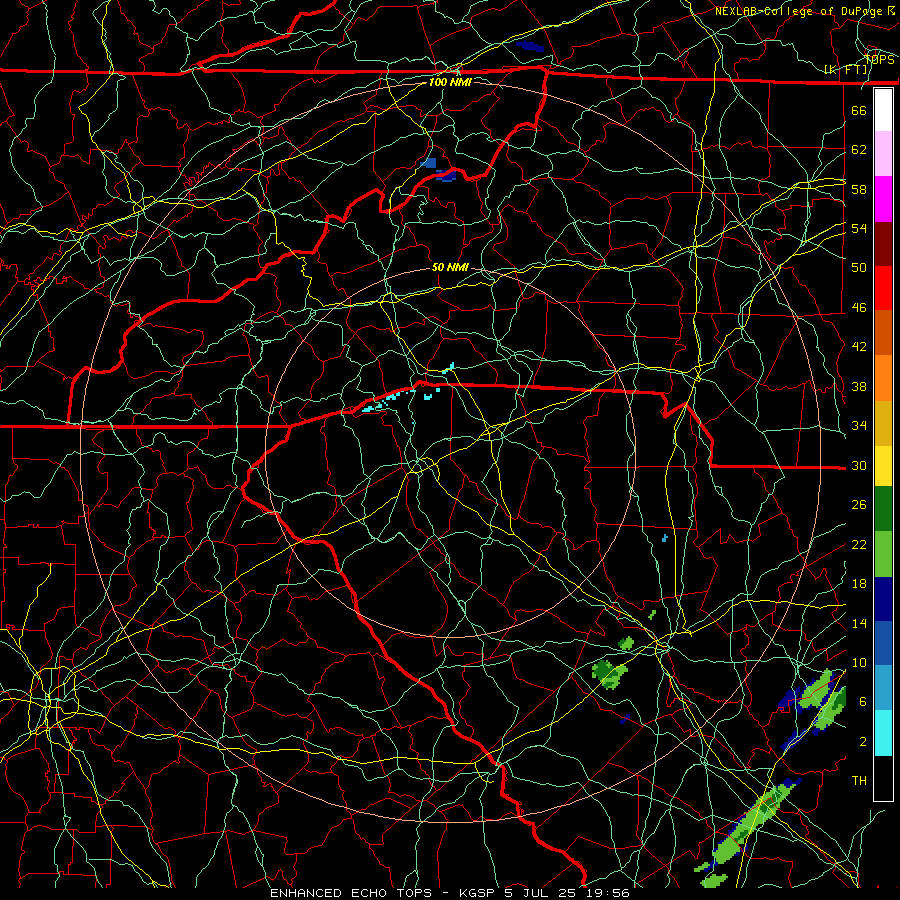Click the white color swatch above 66
Viewport: 900px width, 900px height.
tap(883, 110)
